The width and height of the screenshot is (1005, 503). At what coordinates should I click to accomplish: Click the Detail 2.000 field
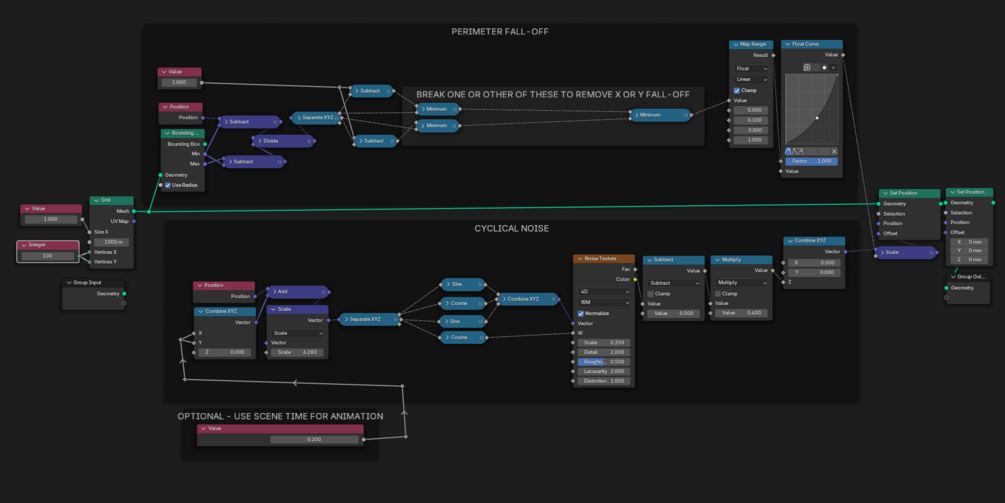(604, 352)
